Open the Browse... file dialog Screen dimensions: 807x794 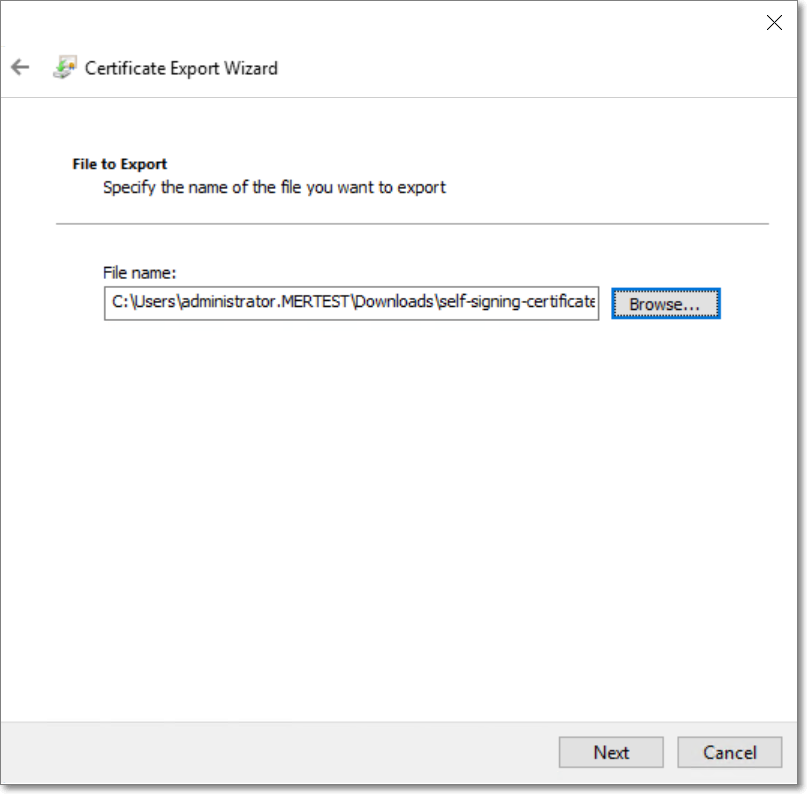pyautogui.click(x=666, y=304)
